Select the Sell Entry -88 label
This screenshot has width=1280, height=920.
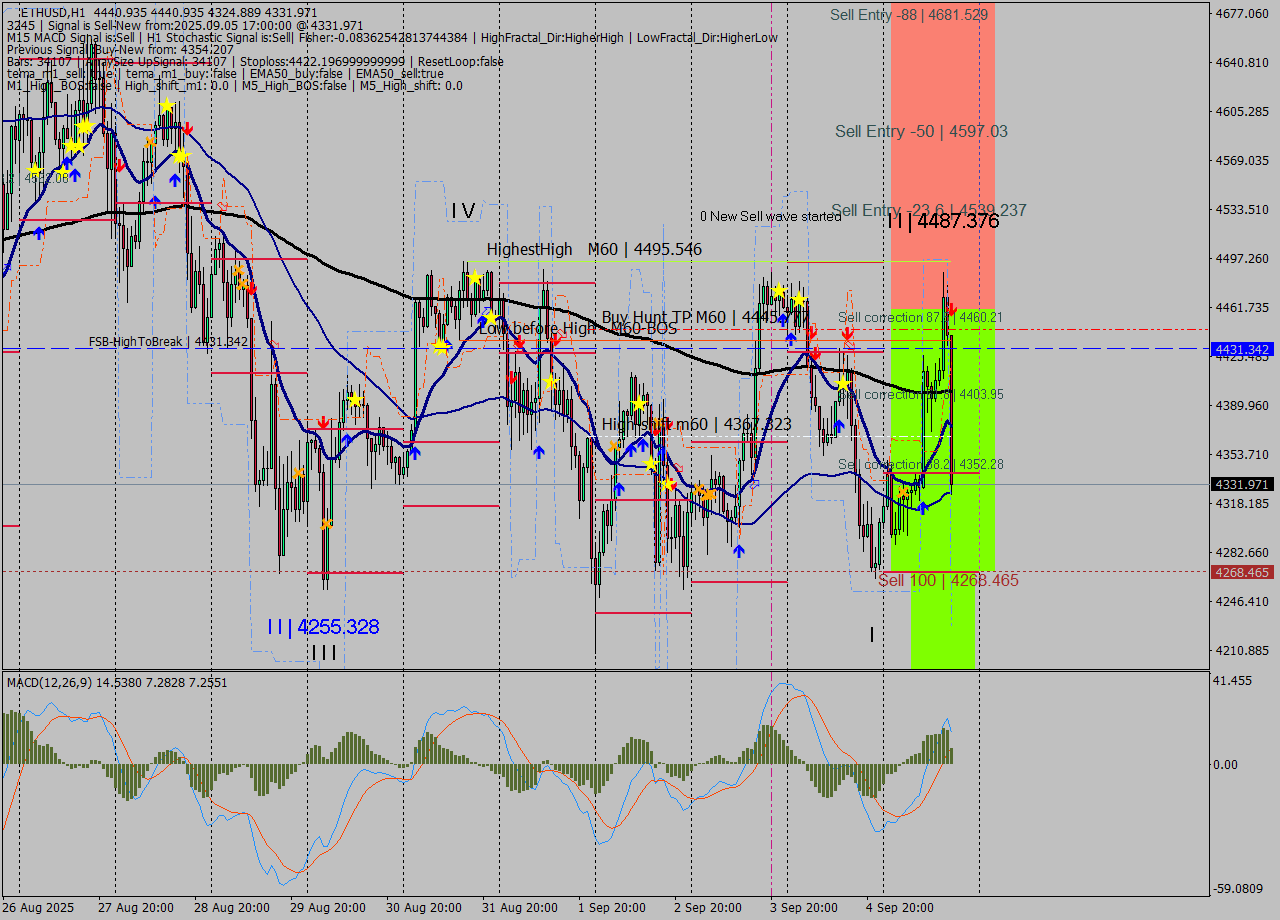click(x=908, y=15)
